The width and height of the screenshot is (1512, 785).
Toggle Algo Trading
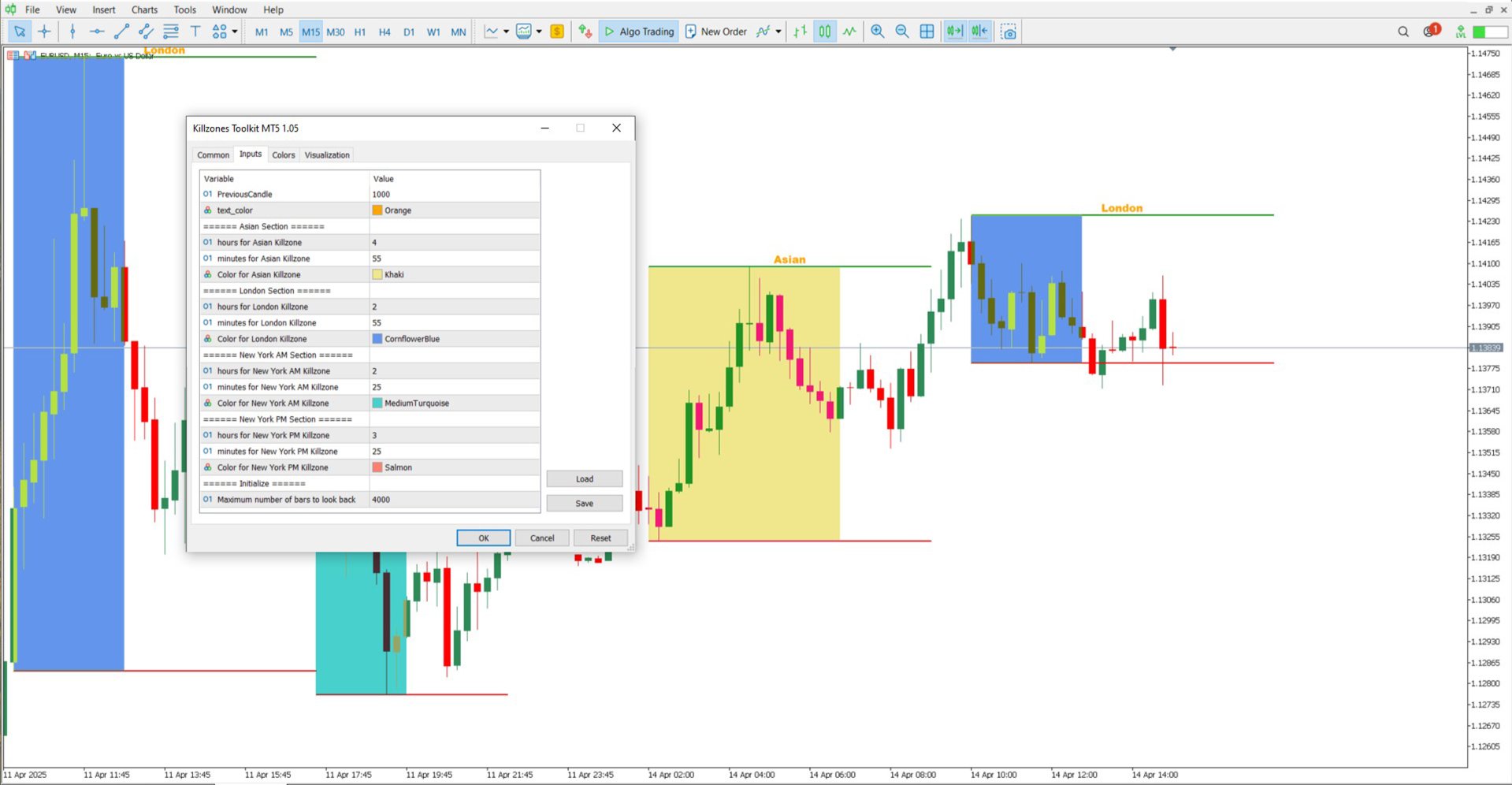(639, 32)
